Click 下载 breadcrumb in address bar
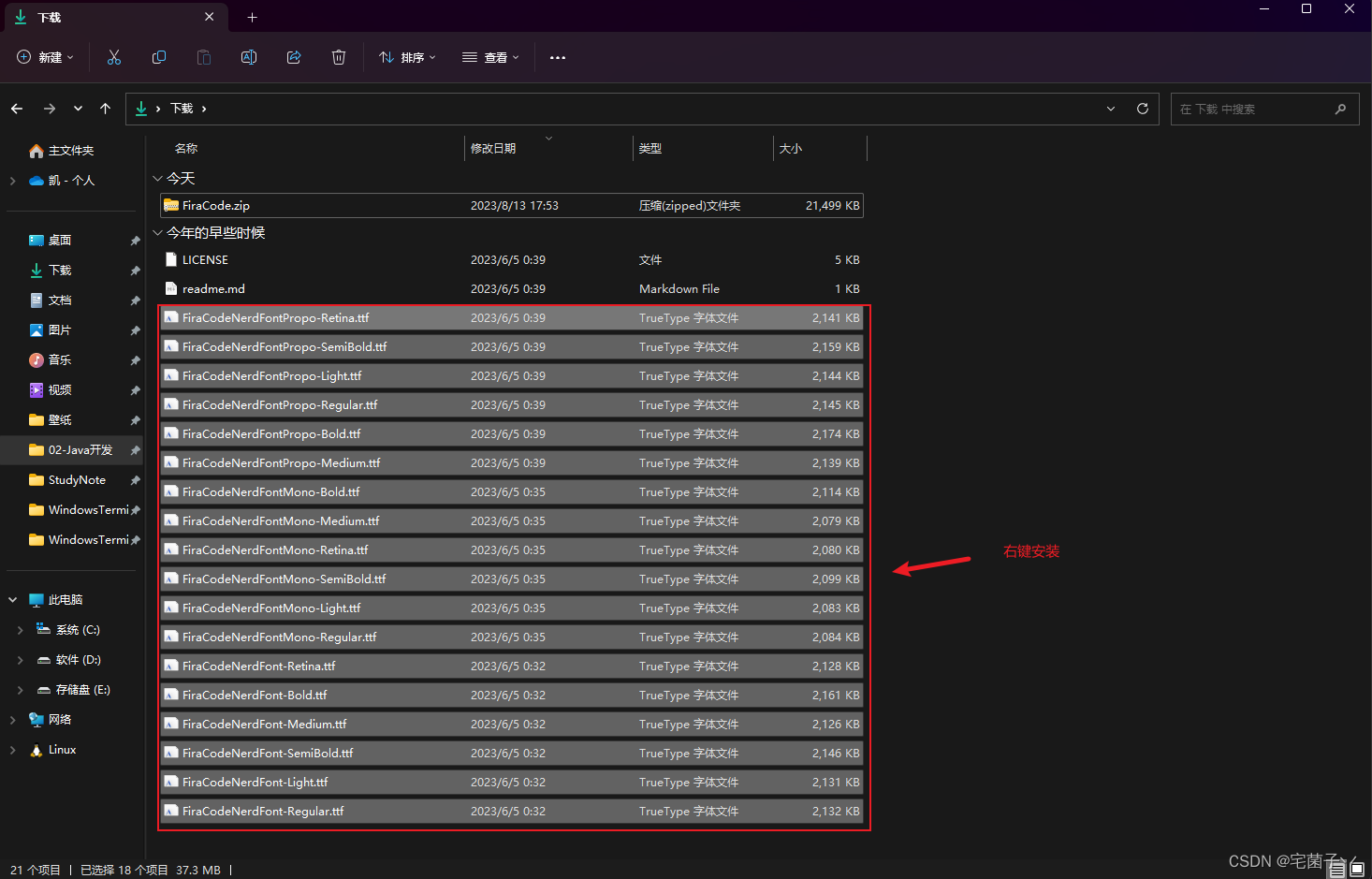 182,109
